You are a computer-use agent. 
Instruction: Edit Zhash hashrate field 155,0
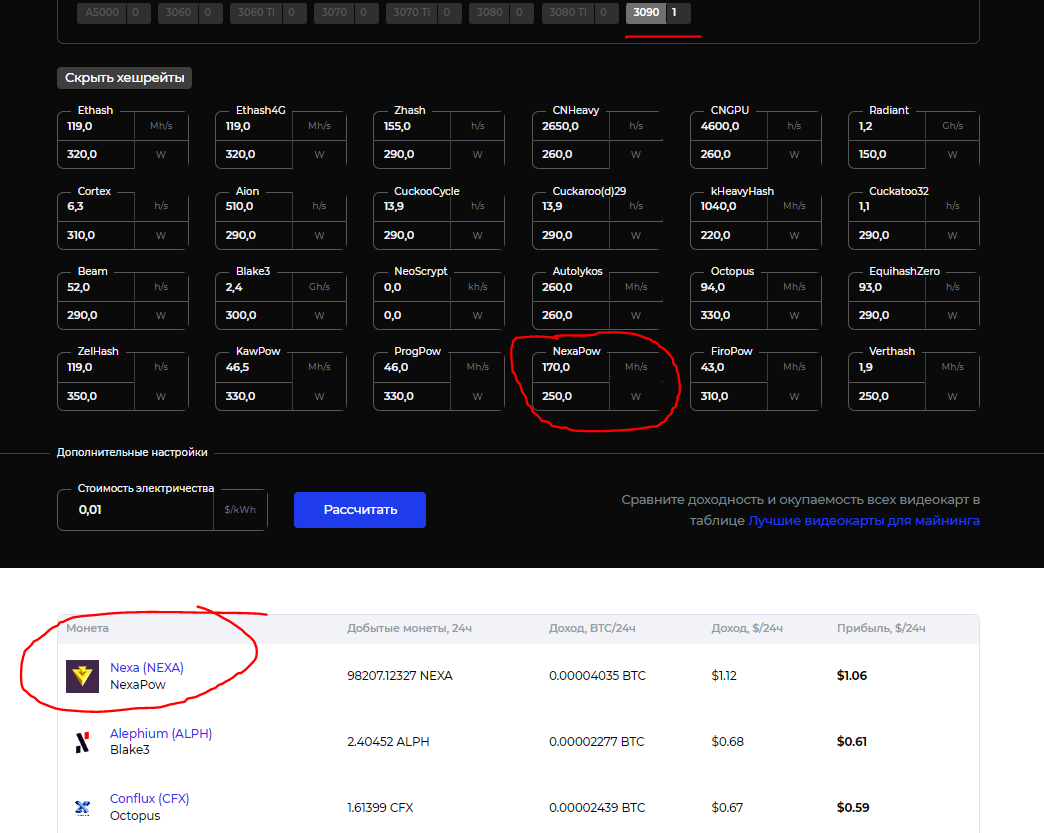pos(412,126)
